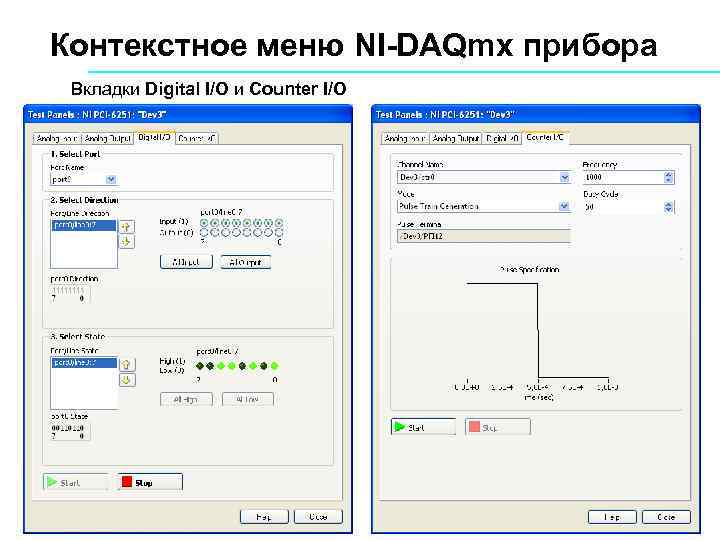The width and height of the screenshot is (720, 540).
Task: Switch to Analog Input tab in right window
Action: point(405,138)
